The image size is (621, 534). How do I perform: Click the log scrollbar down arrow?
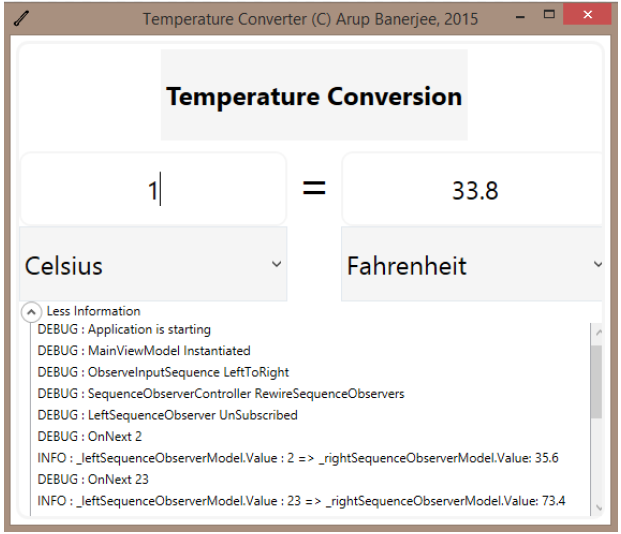point(599,507)
